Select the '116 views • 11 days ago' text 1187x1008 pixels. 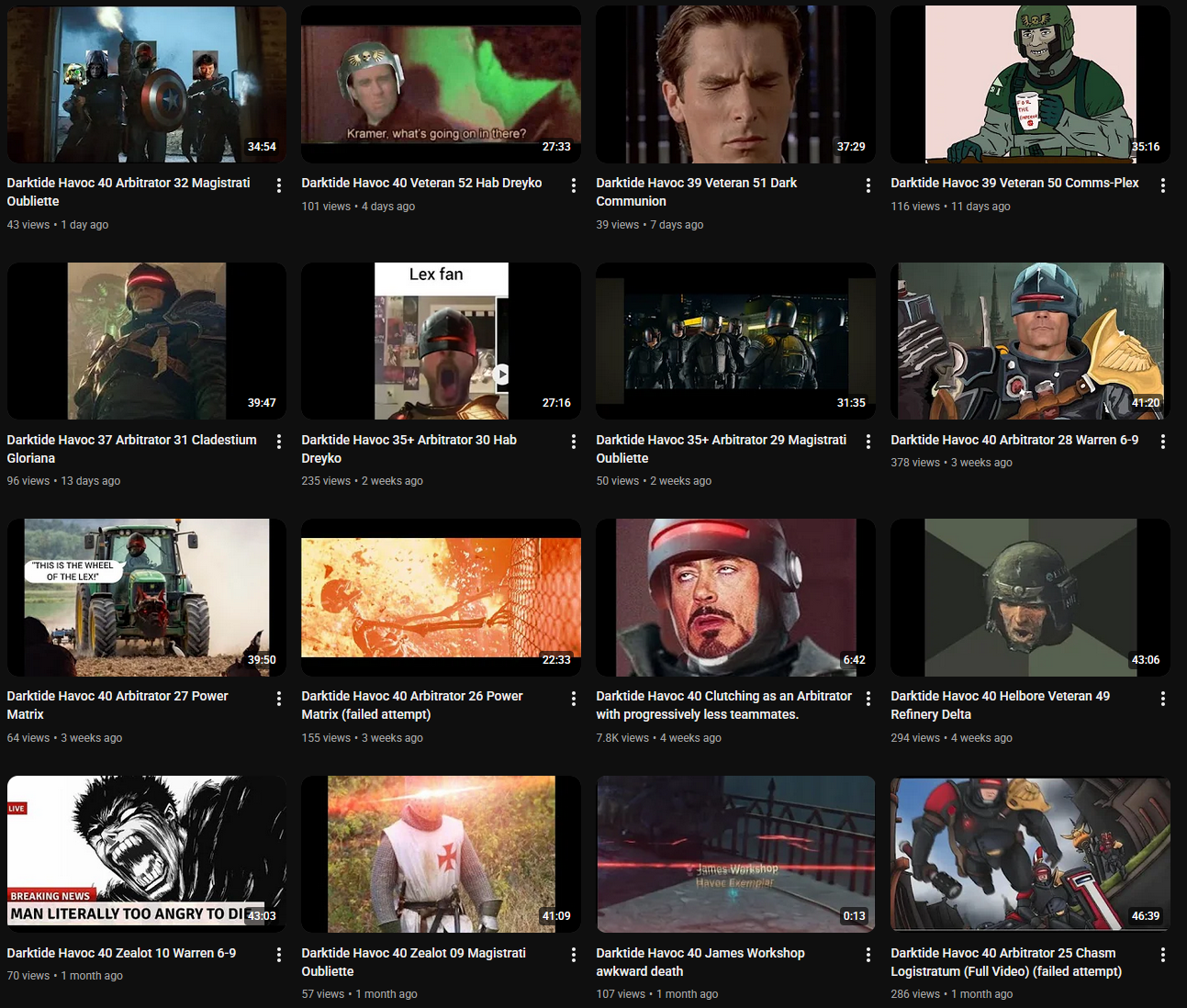951,207
